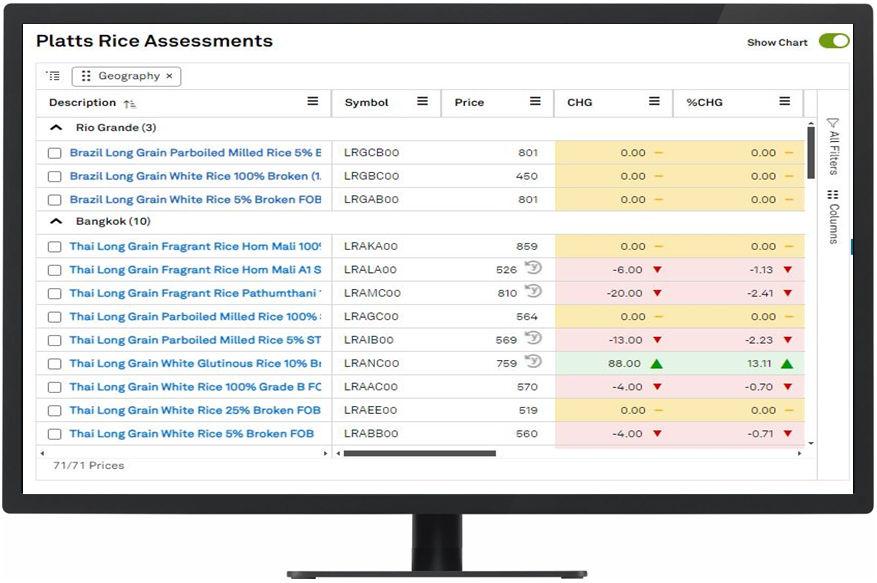The height and width of the screenshot is (583, 877).
Task: Open Thai White Rice 100% Grade B link
Action: pyautogui.click(x=195, y=387)
